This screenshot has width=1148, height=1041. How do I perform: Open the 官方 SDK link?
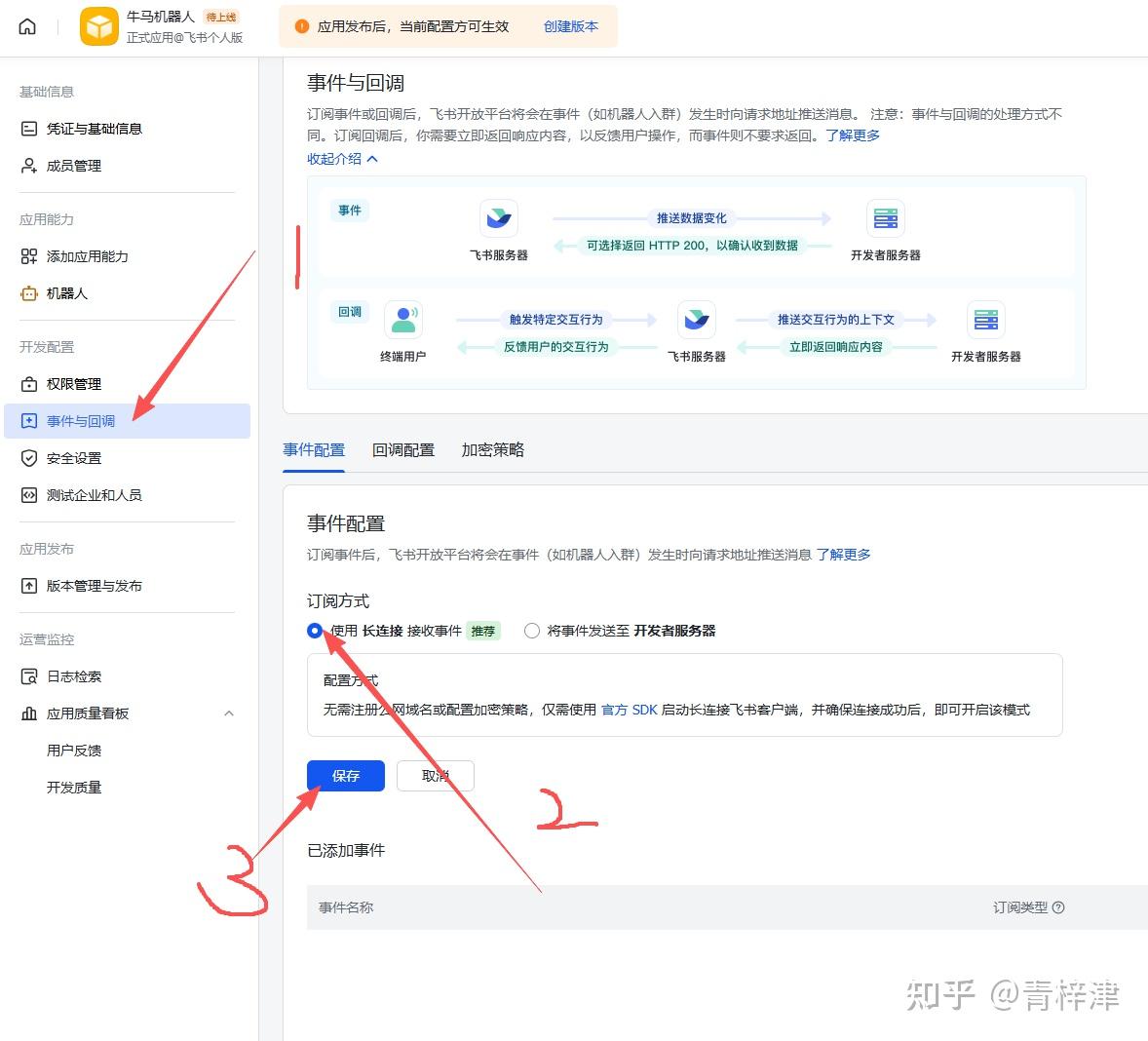(x=629, y=710)
